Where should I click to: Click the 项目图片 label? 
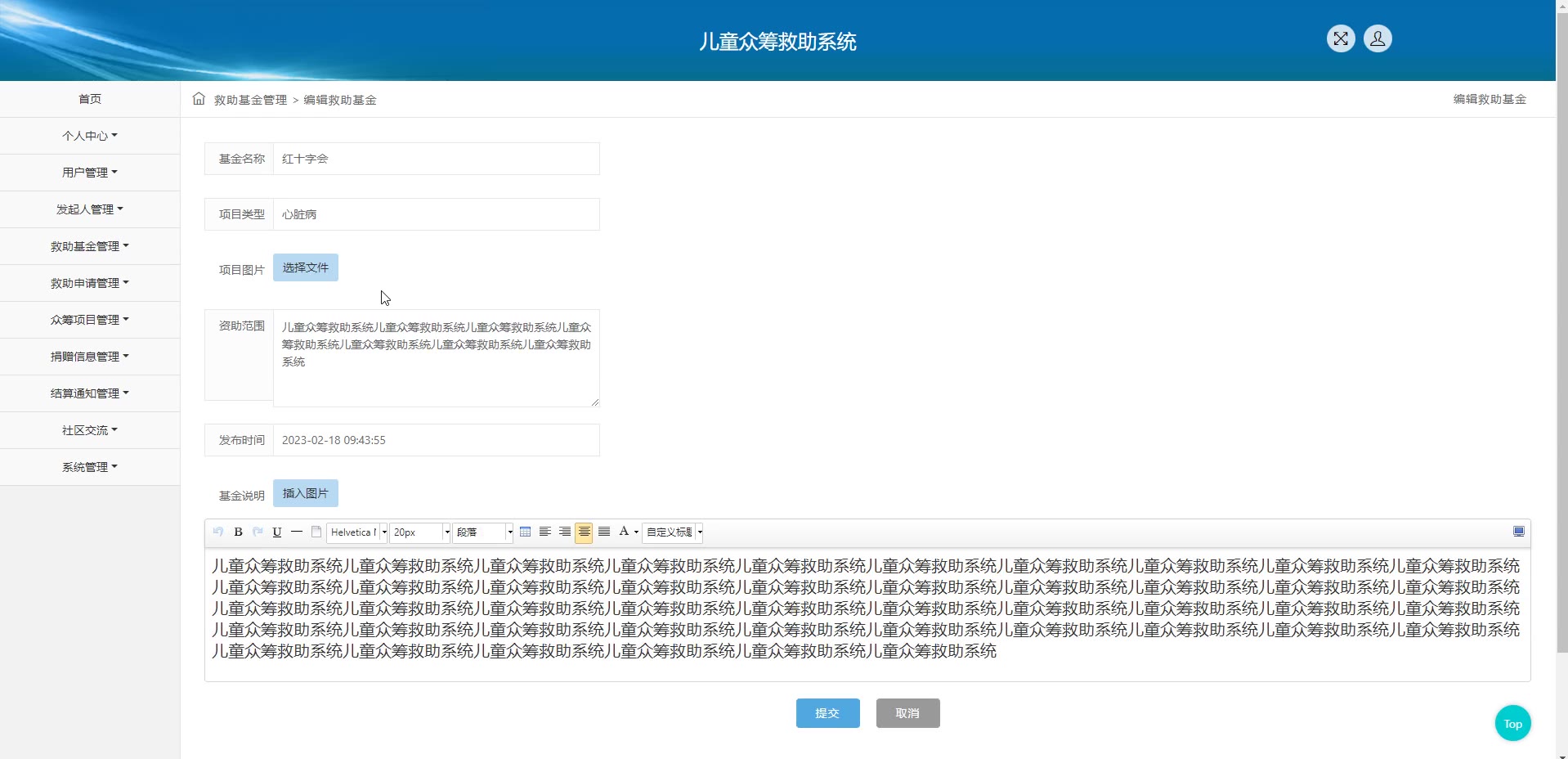tap(242, 270)
